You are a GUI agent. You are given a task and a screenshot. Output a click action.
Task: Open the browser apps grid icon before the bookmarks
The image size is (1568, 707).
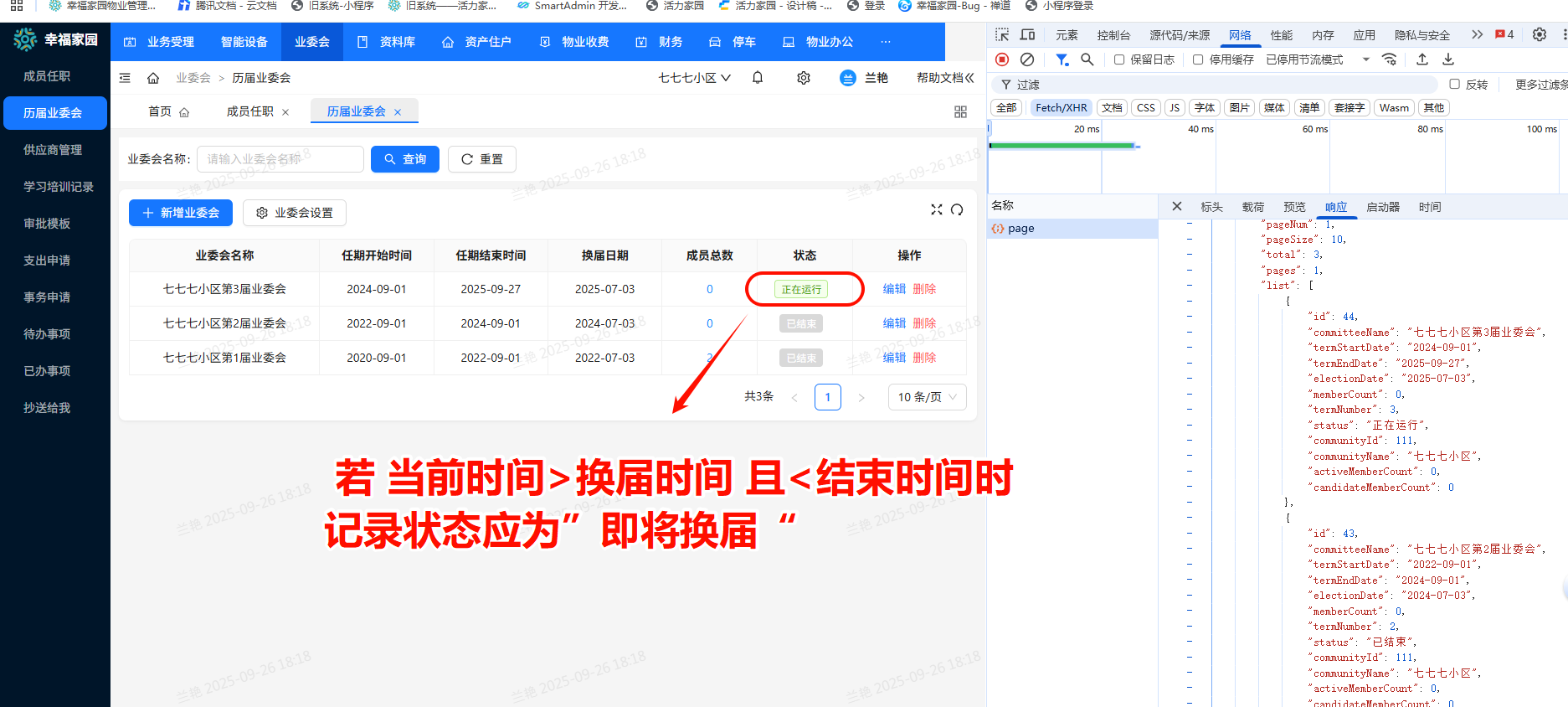pyautogui.click(x=17, y=6)
